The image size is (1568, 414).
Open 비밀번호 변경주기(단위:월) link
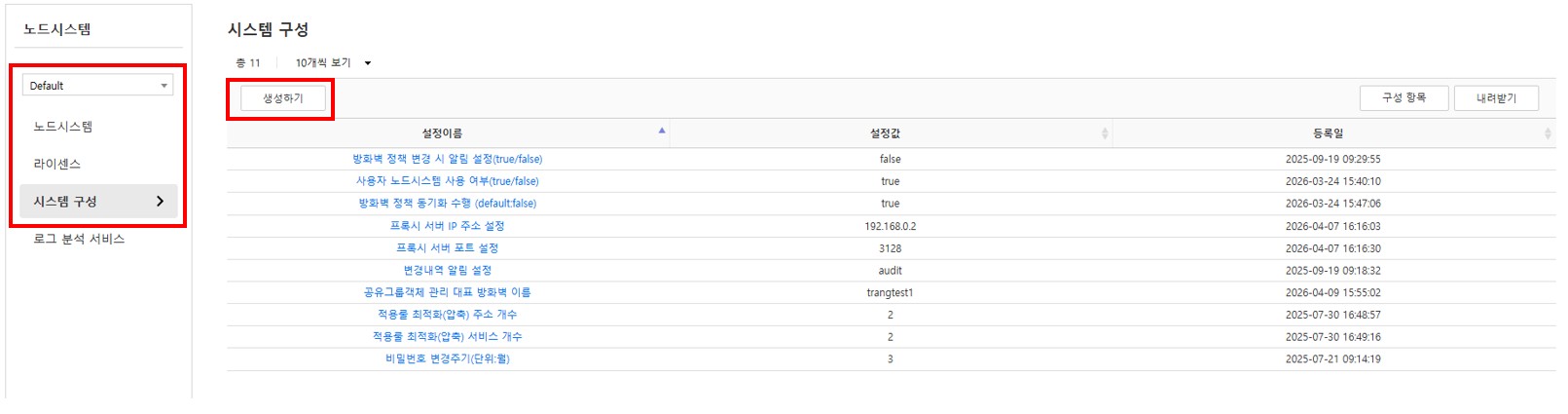pyautogui.click(x=448, y=359)
